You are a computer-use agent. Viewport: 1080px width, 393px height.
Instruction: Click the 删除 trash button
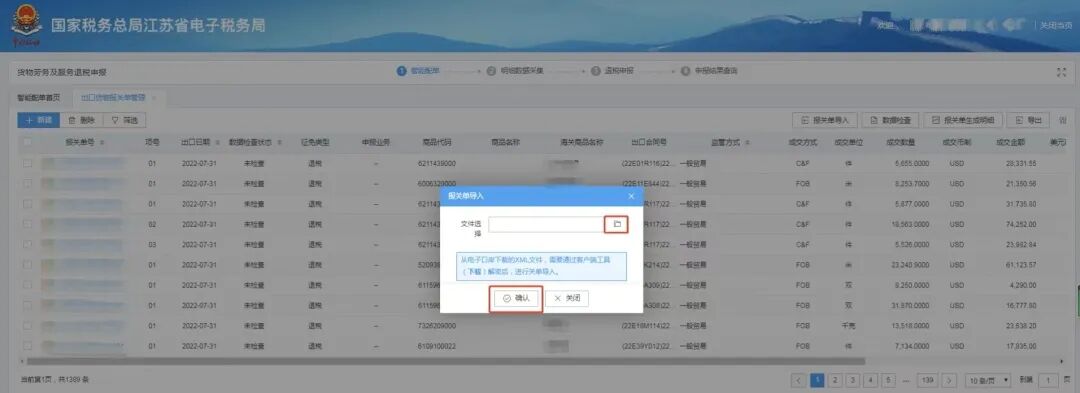pyautogui.click(x=81, y=120)
